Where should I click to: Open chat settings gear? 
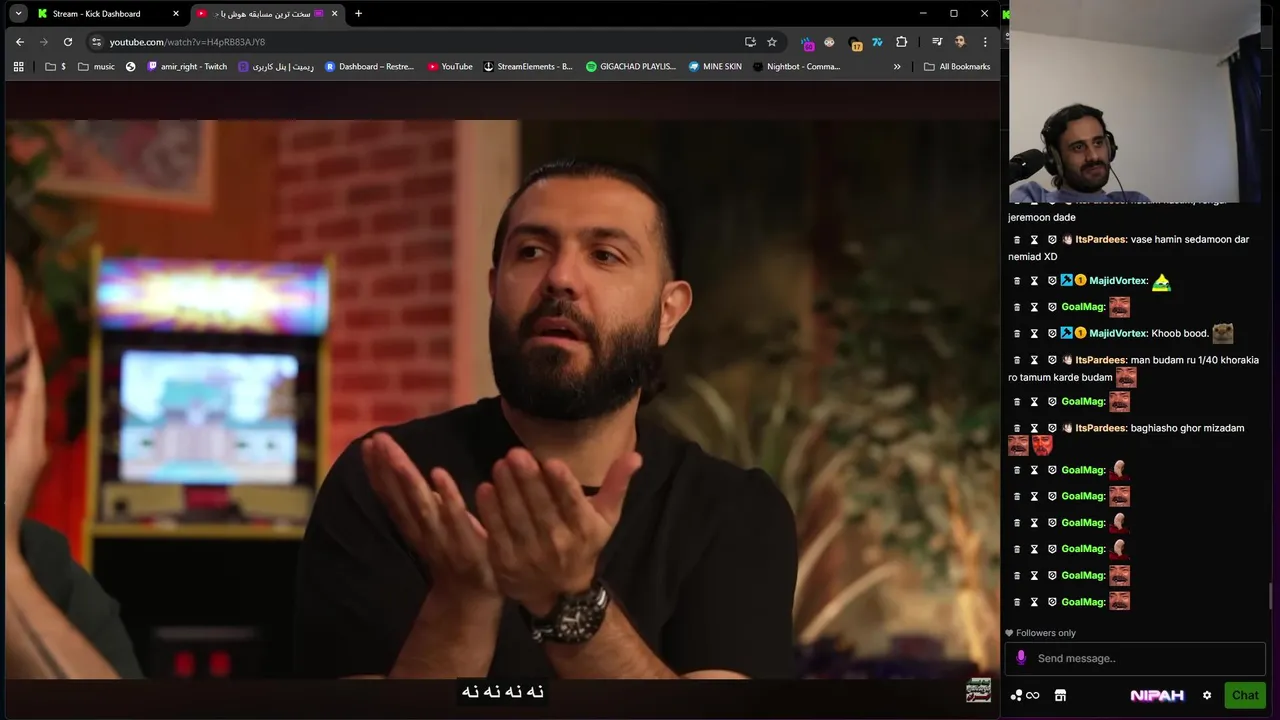(x=1207, y=695)
